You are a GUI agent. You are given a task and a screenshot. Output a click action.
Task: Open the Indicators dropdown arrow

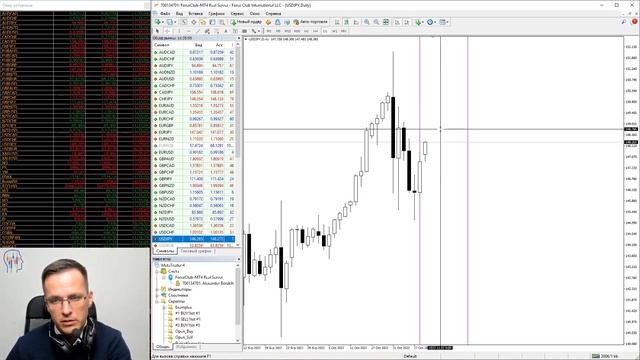click(x=423, y=22)
